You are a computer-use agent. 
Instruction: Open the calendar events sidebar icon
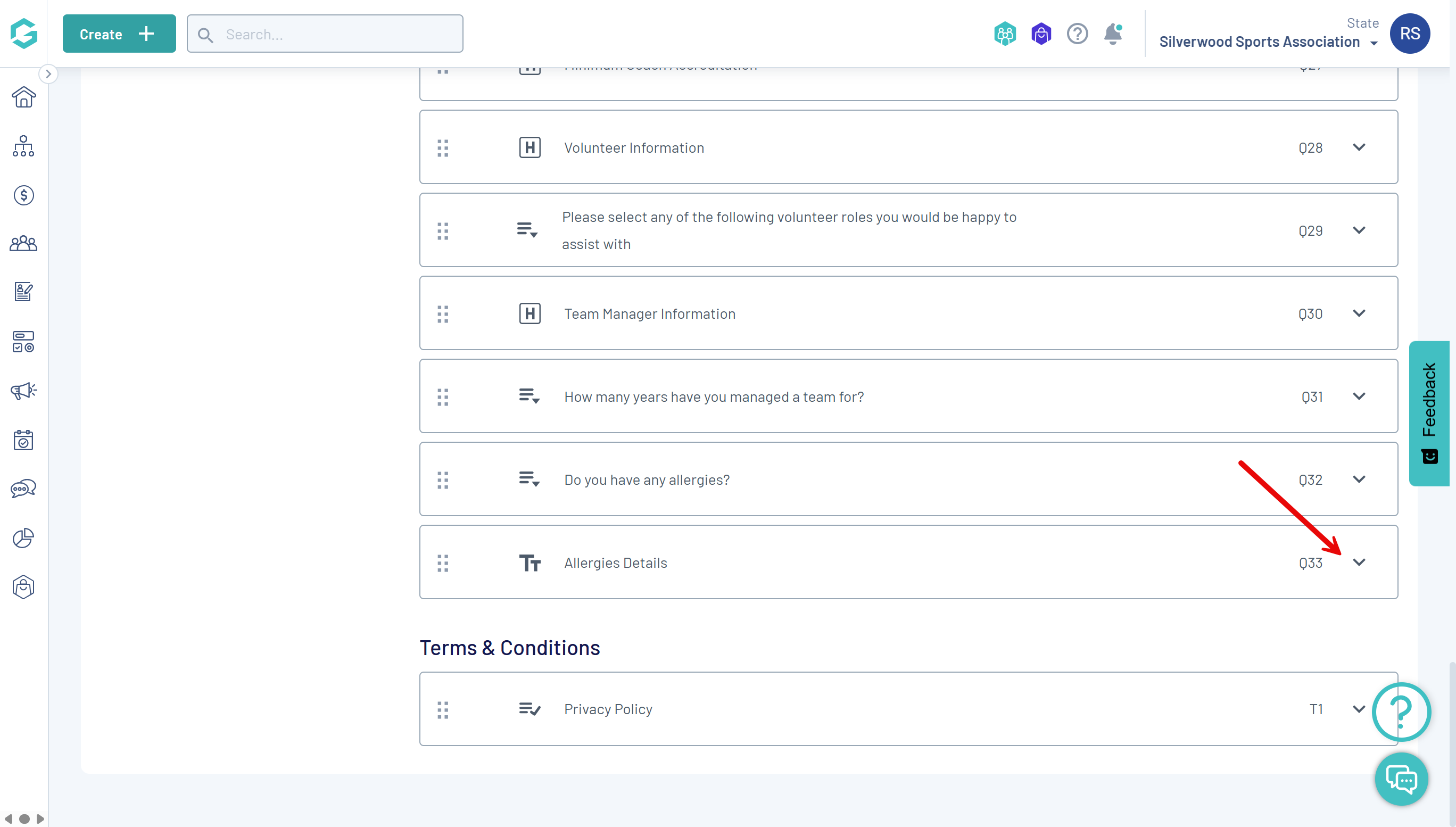[x=23, y=440]
